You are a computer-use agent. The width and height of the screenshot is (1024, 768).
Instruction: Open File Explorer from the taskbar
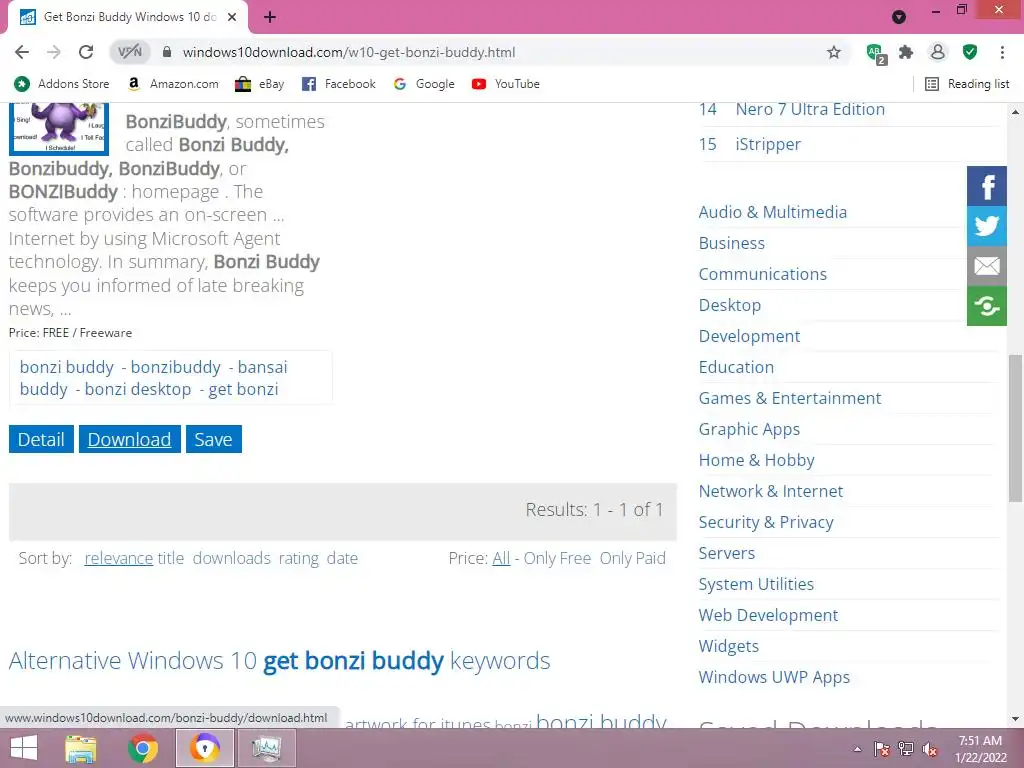pos(81,748)
